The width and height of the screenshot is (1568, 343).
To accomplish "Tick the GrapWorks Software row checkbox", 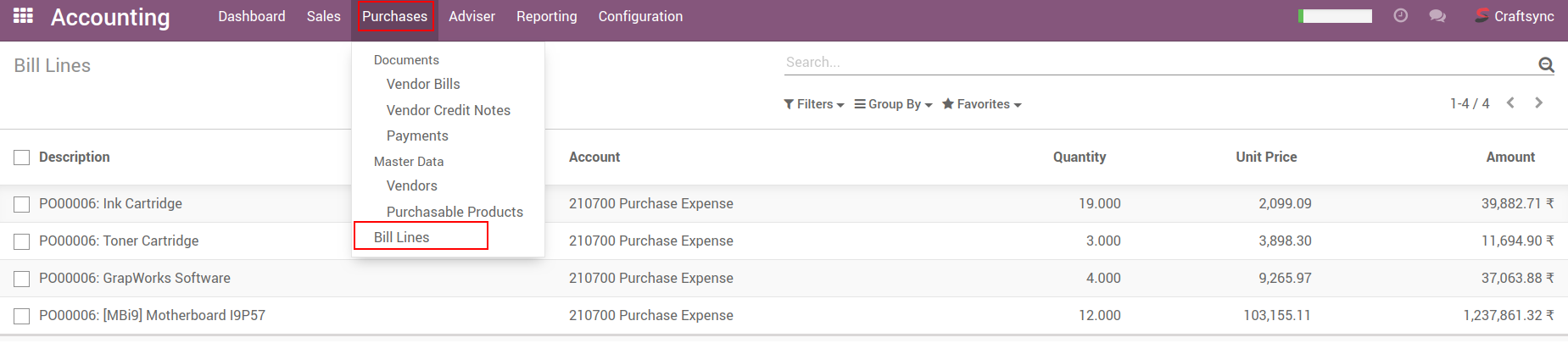I will pos(22,279).
